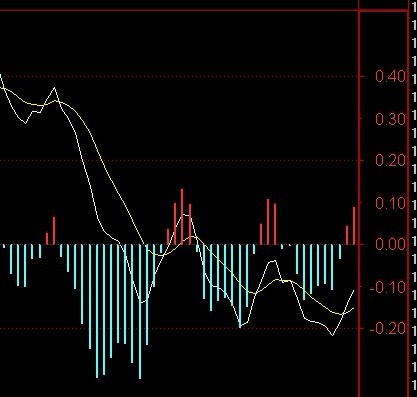Click the right end of the white line
Viewport: 417px width, 397px height.
point(354,290)
